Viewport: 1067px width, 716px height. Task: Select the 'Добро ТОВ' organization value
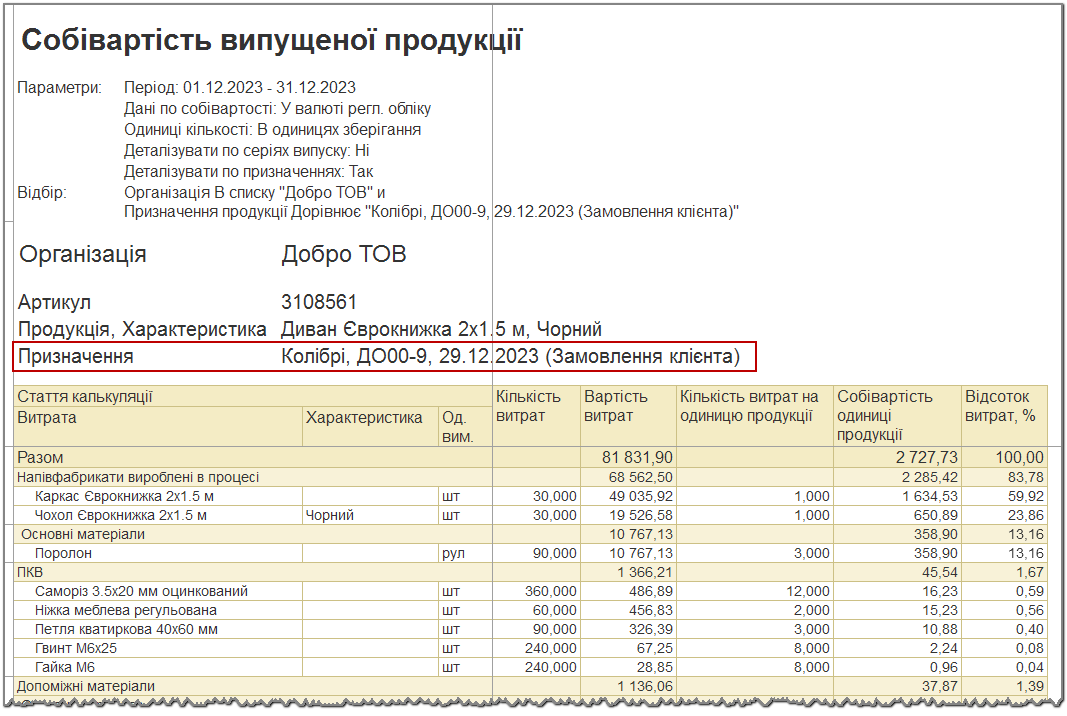pyautogui.click(x=344, y=254)
